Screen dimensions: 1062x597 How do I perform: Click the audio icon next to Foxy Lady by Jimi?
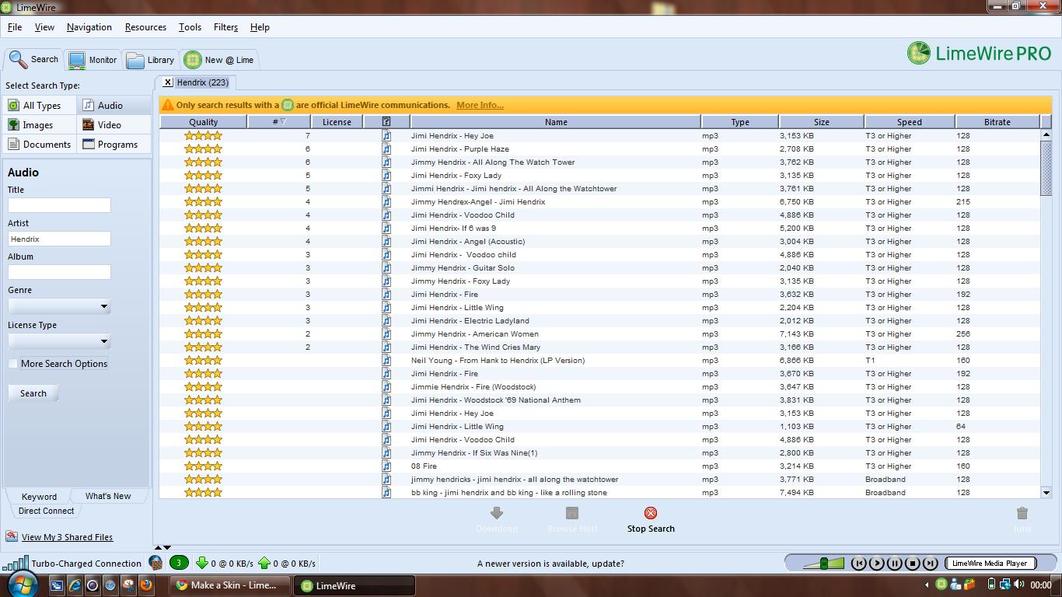pyautogui.click(x=386, y=176)
